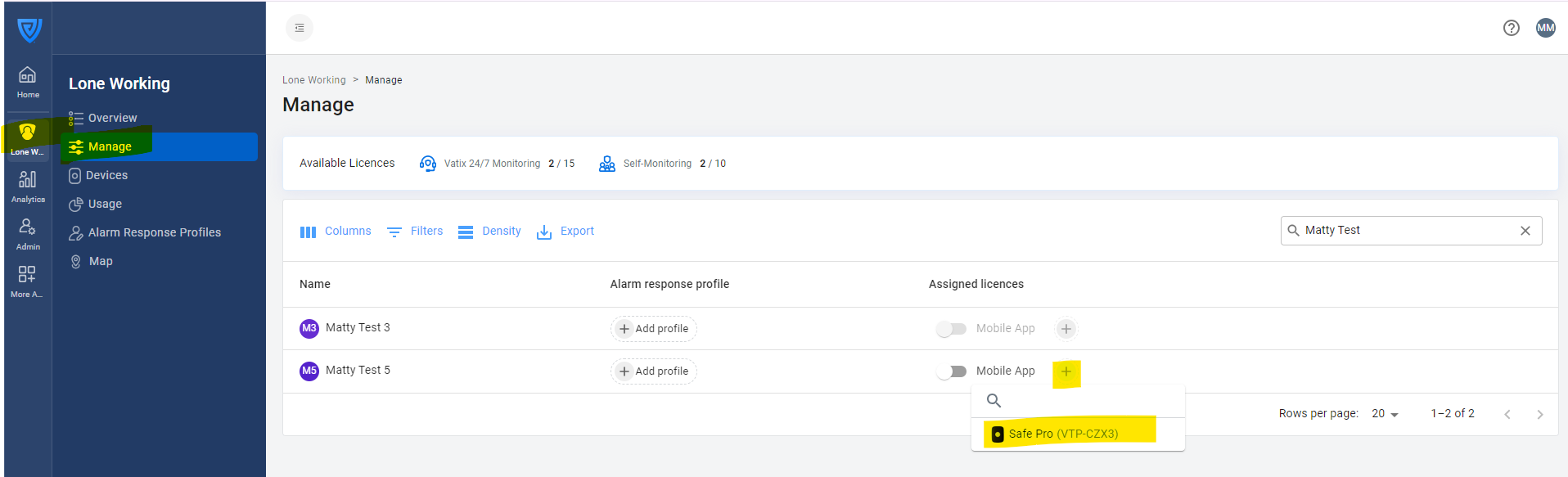Open the Home icon in sidebar
This screenshot has height=477, width=1568.
point(28,81)
